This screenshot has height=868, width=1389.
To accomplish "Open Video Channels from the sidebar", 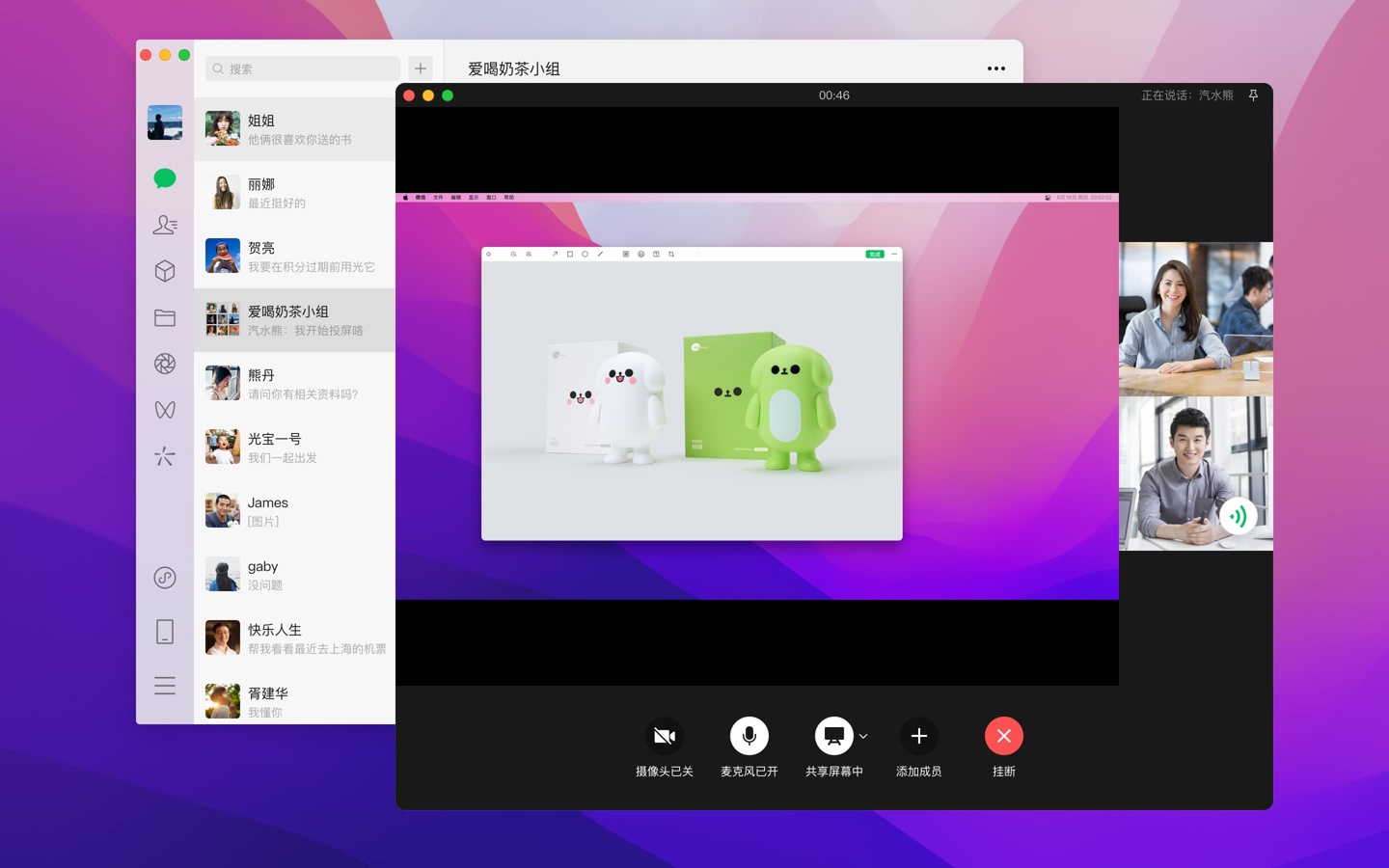I will tap(164, 410).
